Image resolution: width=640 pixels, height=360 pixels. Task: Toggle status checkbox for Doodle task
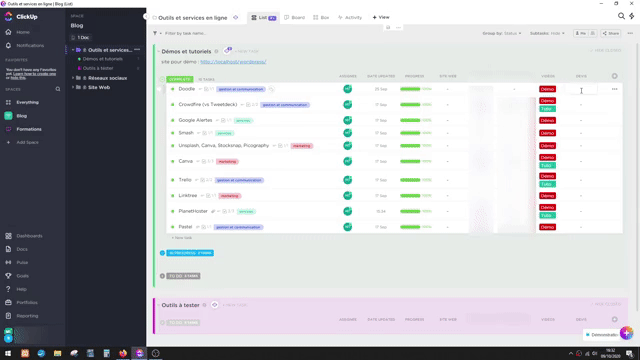pos(173,89)
